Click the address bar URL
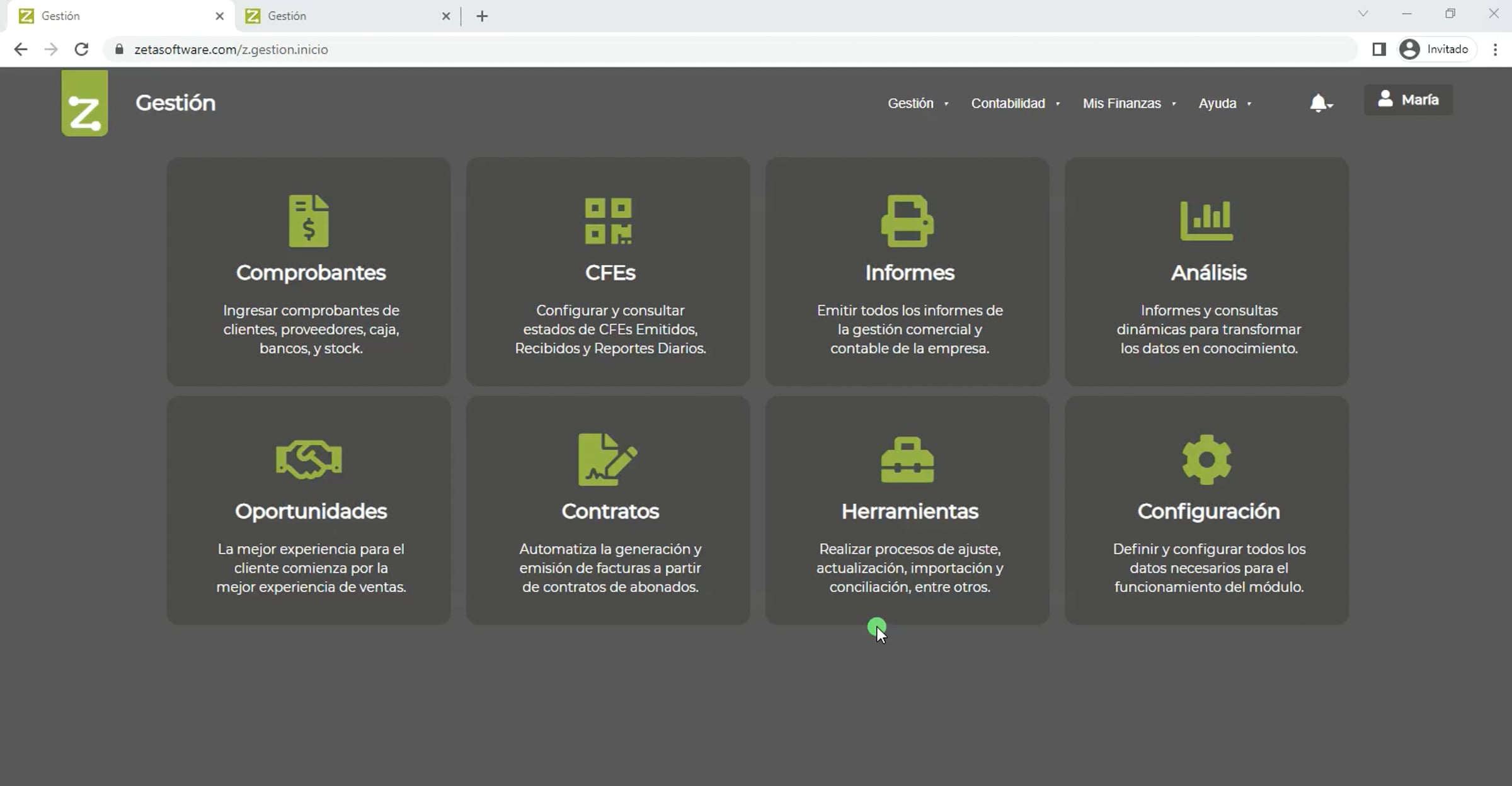 pyautogui.click(x=231, y=49)
